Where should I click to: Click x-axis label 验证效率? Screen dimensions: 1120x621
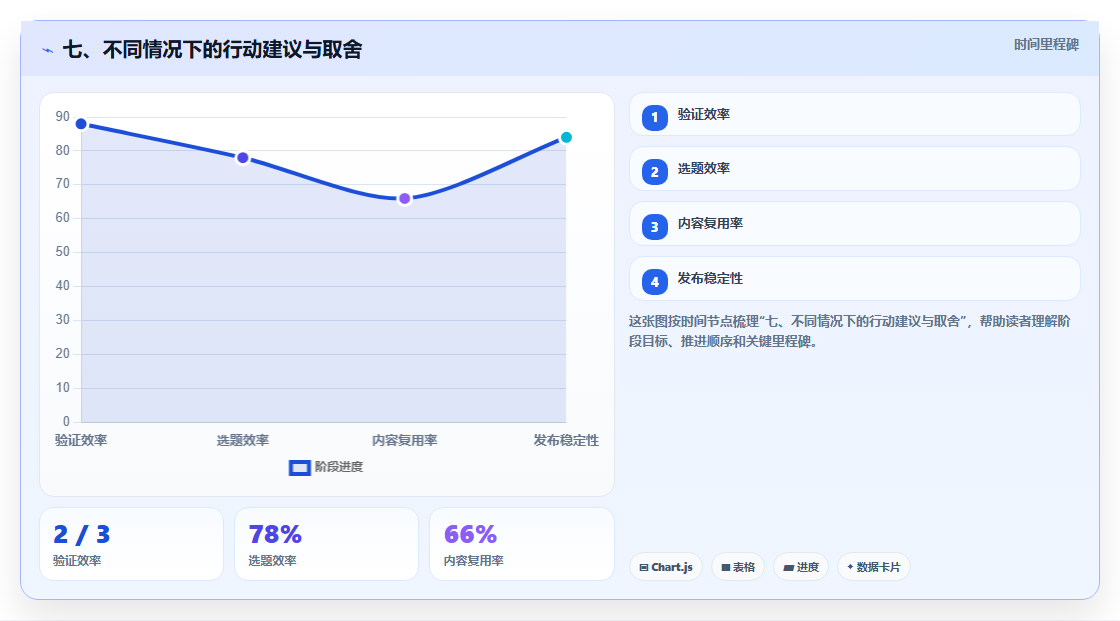pyautogui.click(x=81, y=440)
